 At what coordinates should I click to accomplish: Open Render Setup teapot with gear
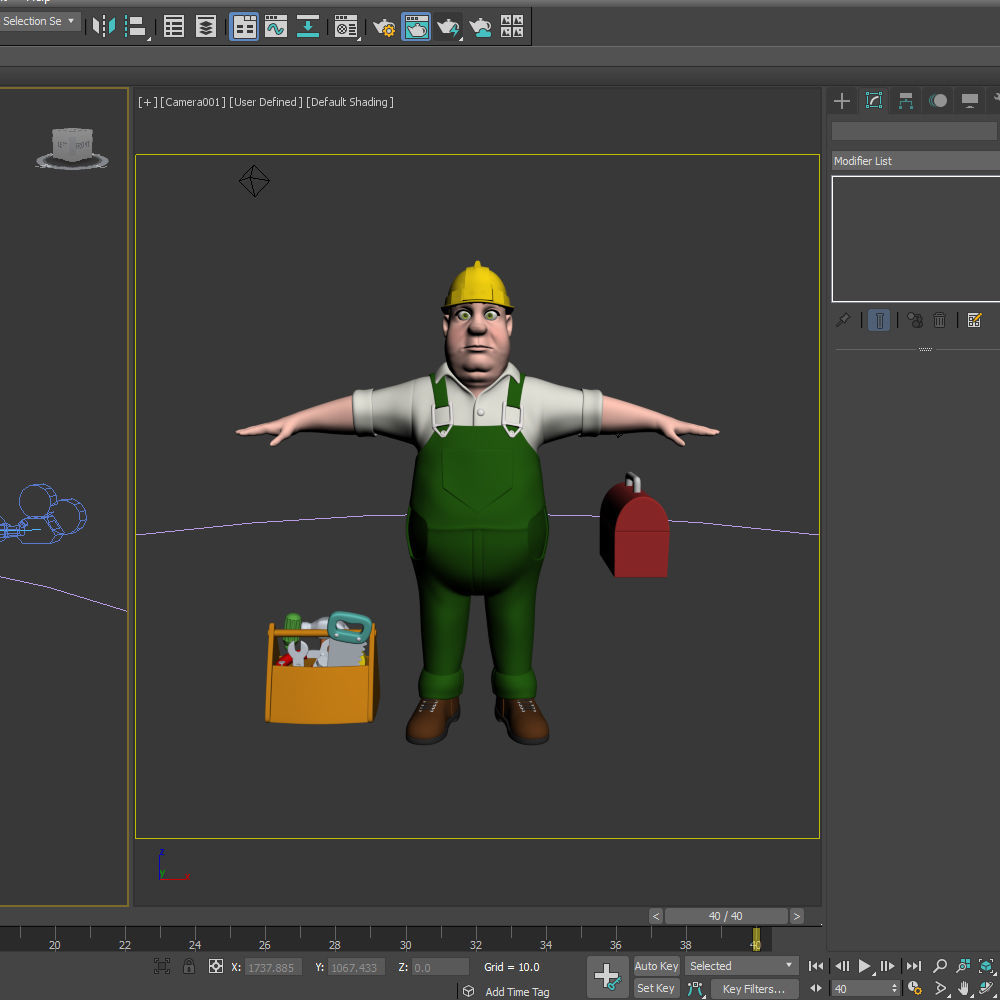[384, 27]
